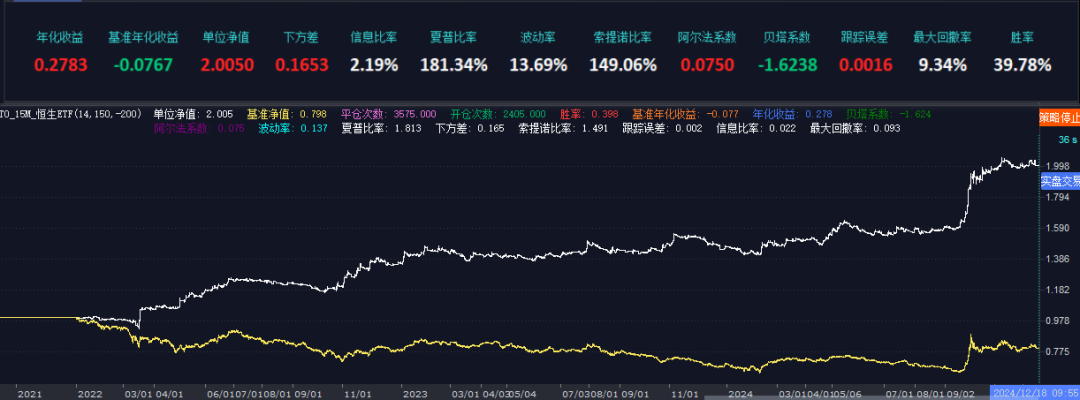
Task: Click the green legend entry 贝塔系数: -1.624
Action: [889, 114]
